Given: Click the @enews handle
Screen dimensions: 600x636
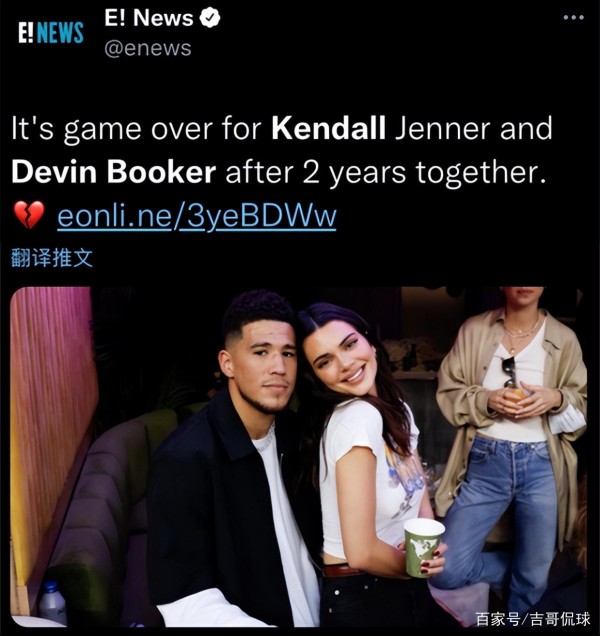Looking at the screenshot, I should click(148, 48).
